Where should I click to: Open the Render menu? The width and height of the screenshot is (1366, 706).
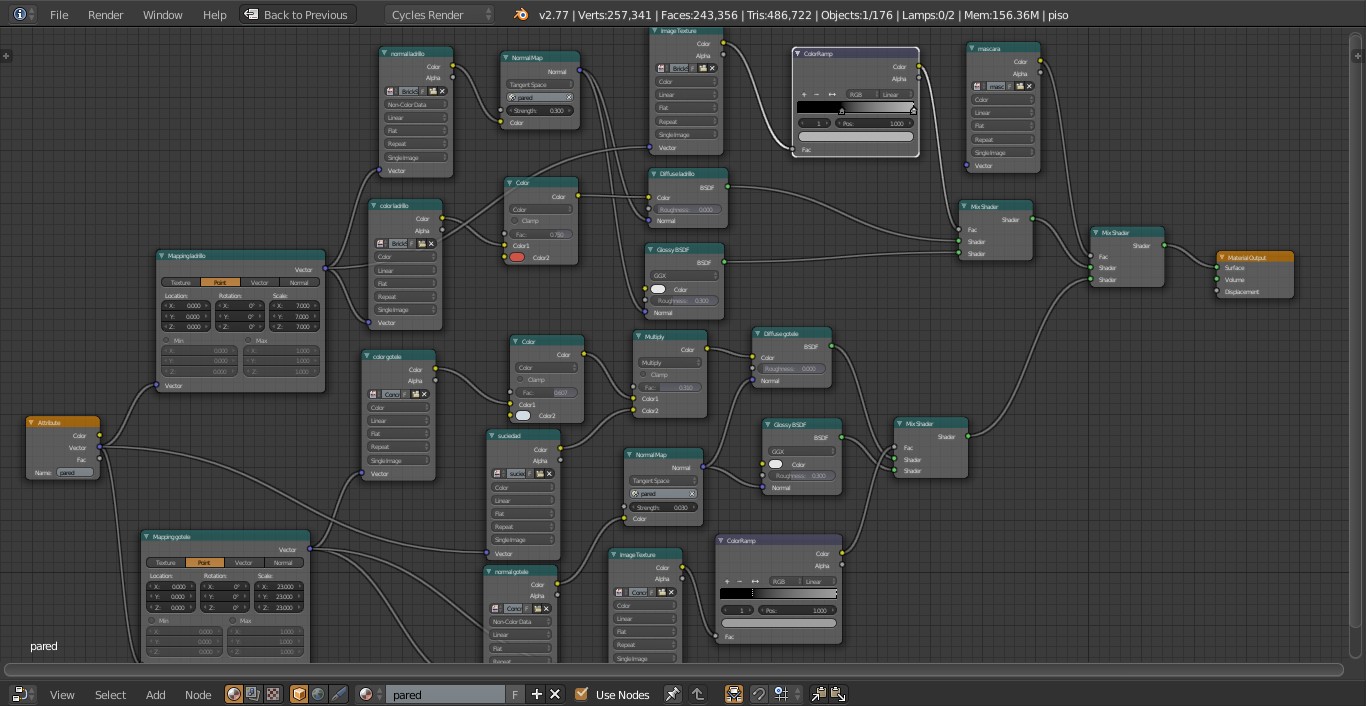(105, 15)
